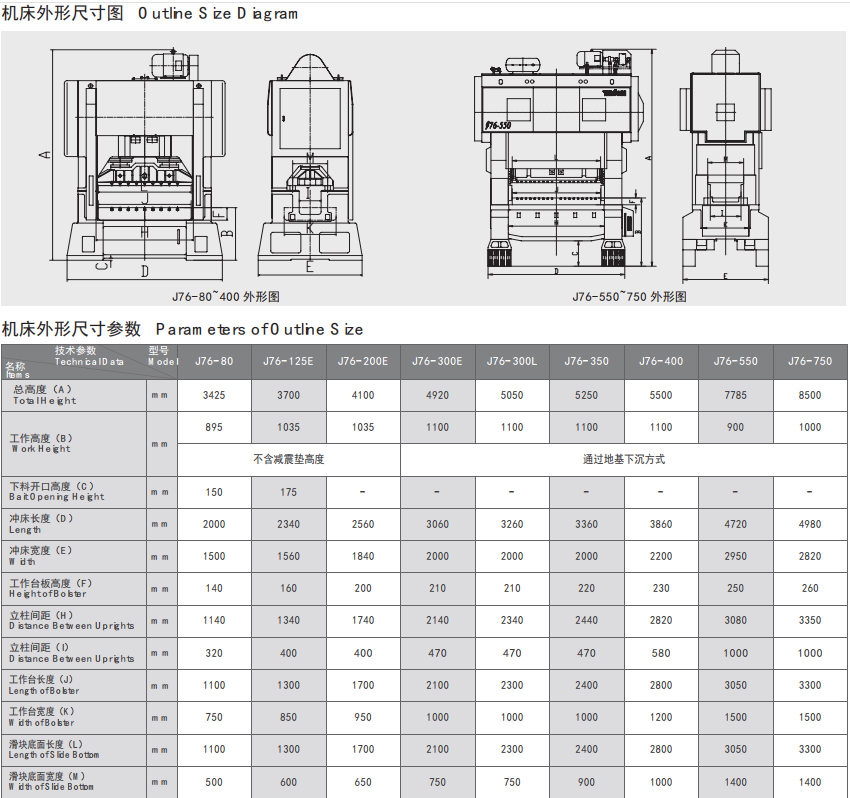This screenshot has height=798, width=850.
Task: Select the heading "机床外形尺寸图 Outline Size Diagram"
Action: [x=150, y=13]
